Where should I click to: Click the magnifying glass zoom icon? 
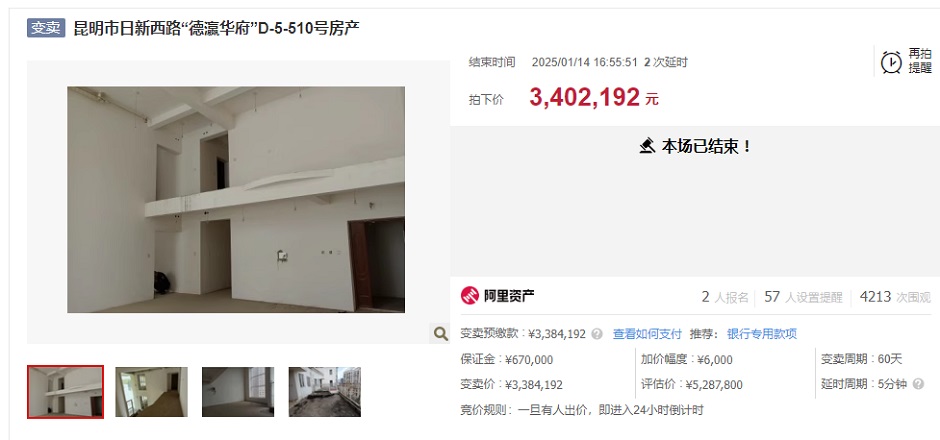(441, 334)
